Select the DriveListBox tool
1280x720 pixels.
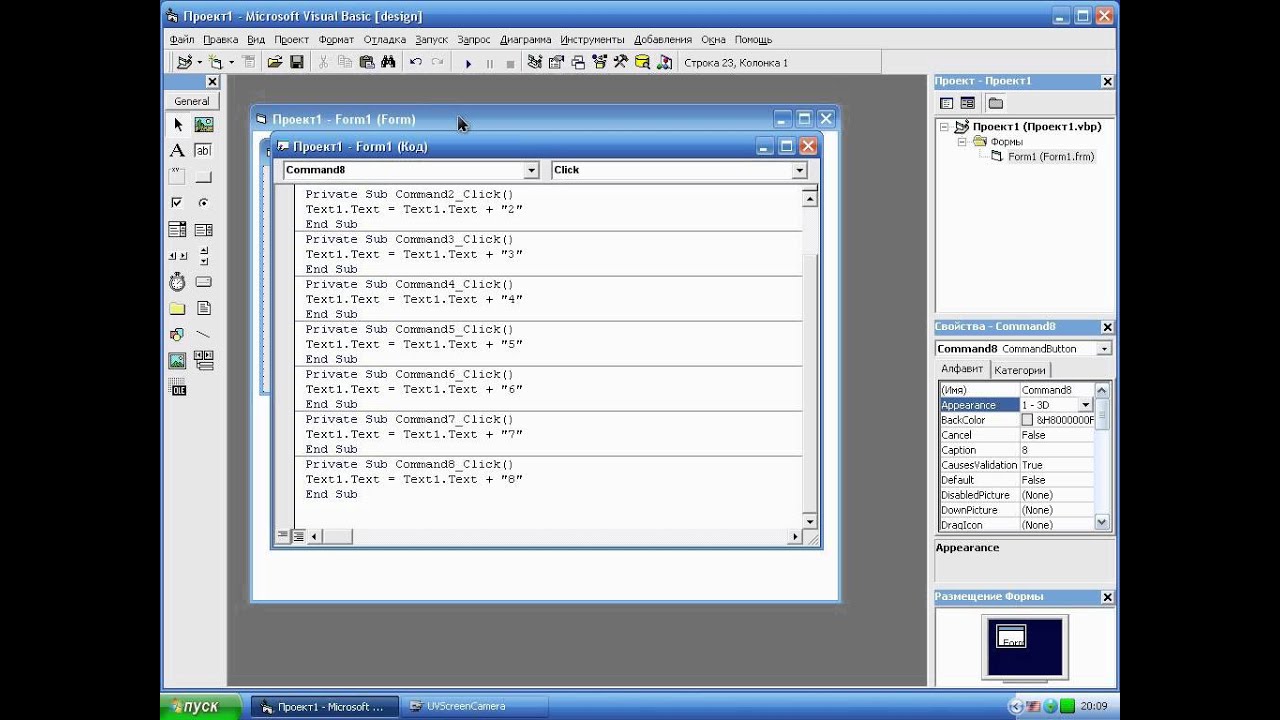[204, 282]
